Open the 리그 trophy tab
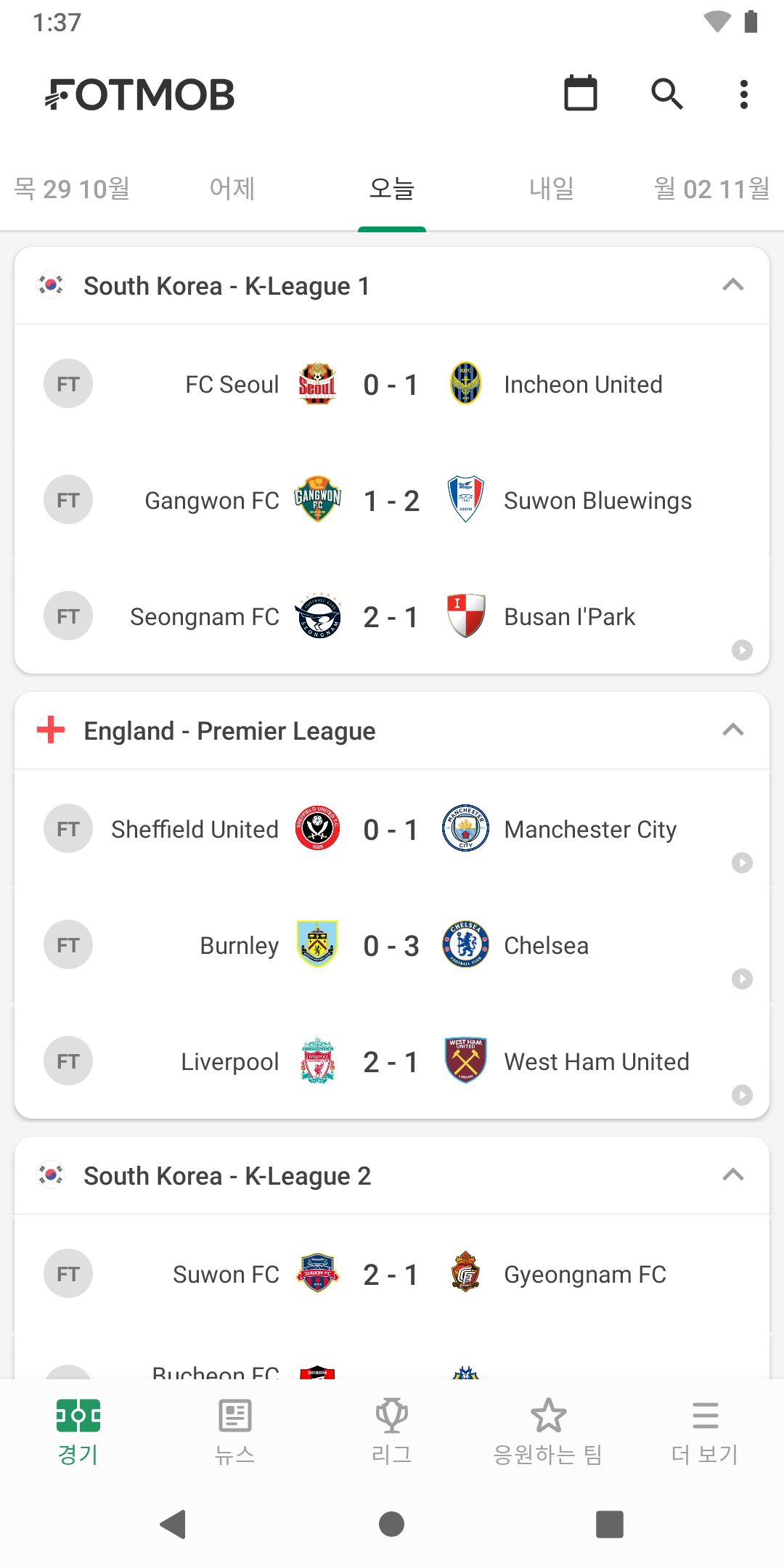Screen dimensions: 784x1568 (x=391, y=1416)
